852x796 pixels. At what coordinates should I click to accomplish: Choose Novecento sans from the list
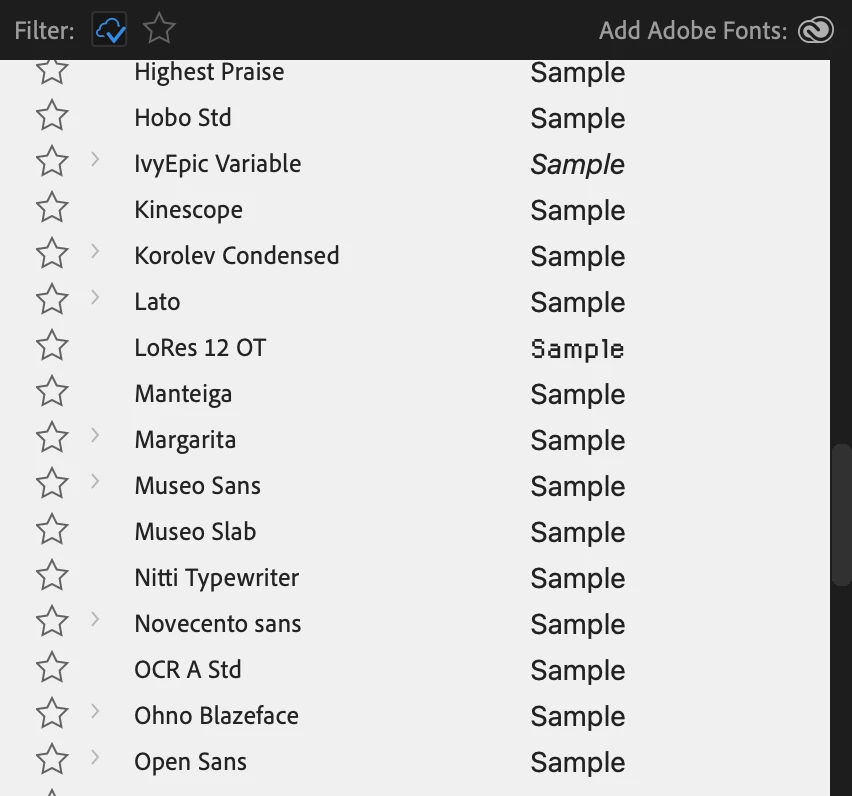[x=217, y=624]
